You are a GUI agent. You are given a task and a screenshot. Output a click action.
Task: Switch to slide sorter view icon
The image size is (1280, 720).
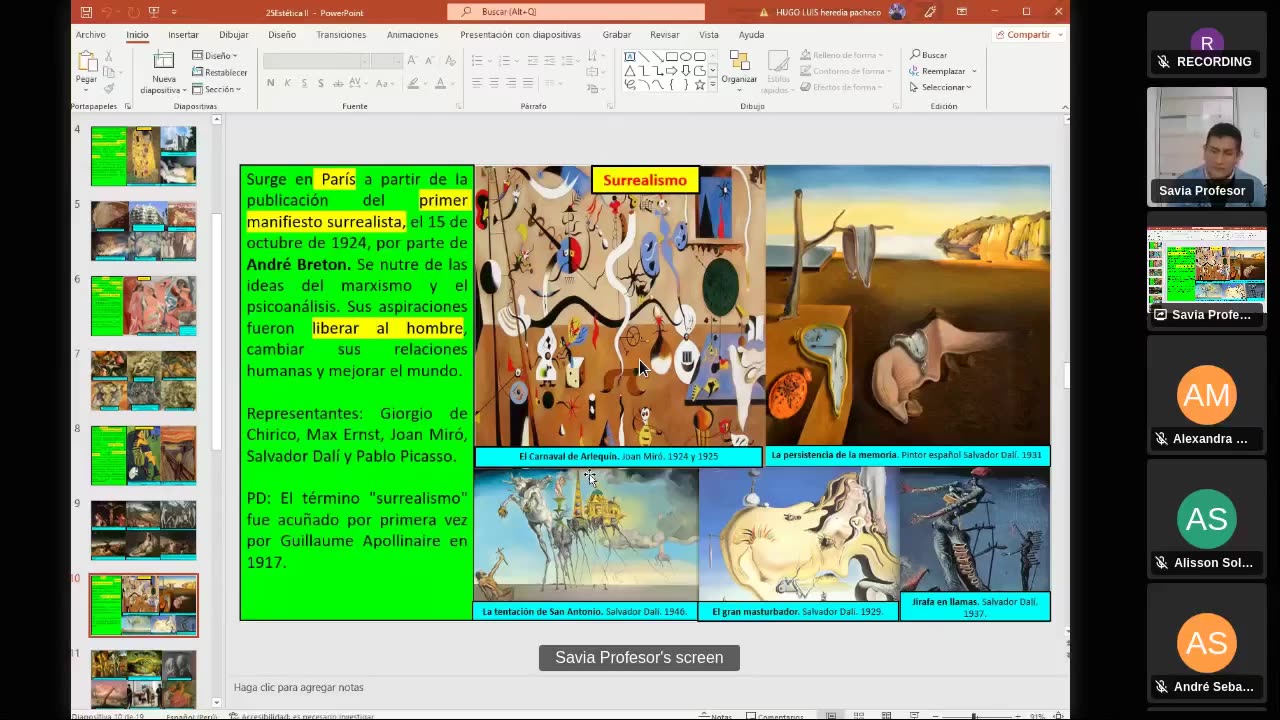tap(859, 716)
